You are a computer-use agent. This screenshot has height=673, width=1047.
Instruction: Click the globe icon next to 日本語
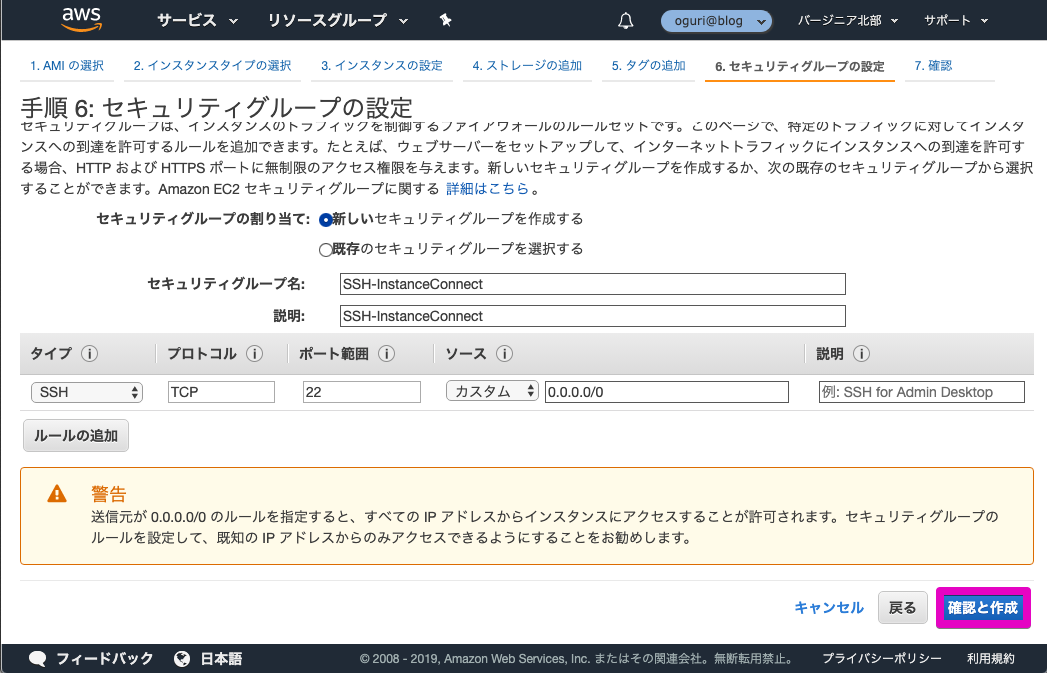click(x=182, y=658)
